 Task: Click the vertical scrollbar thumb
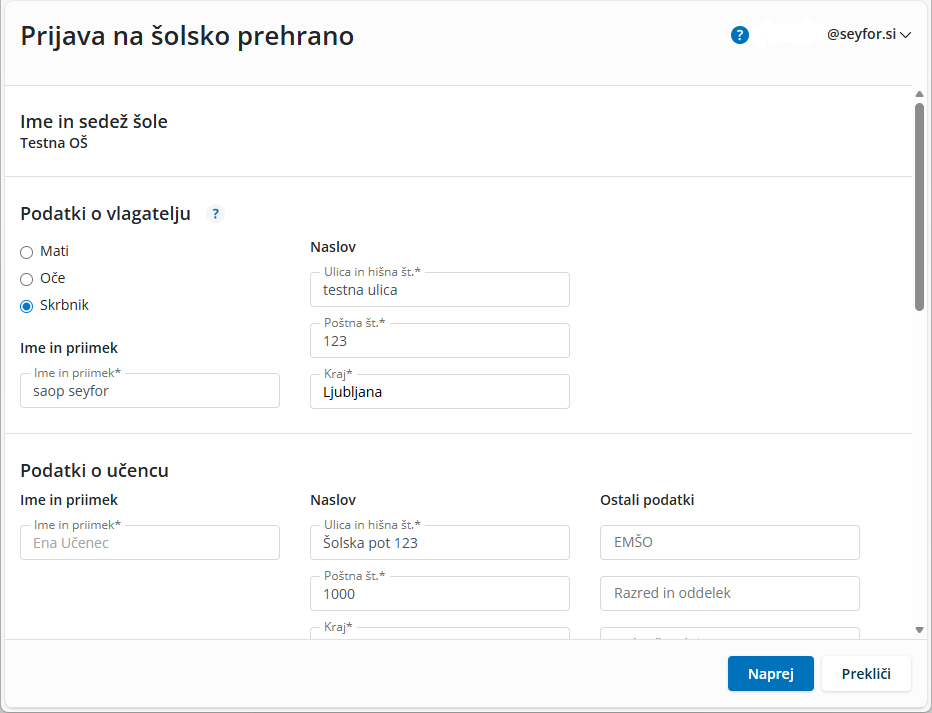(x=919, y=206)
